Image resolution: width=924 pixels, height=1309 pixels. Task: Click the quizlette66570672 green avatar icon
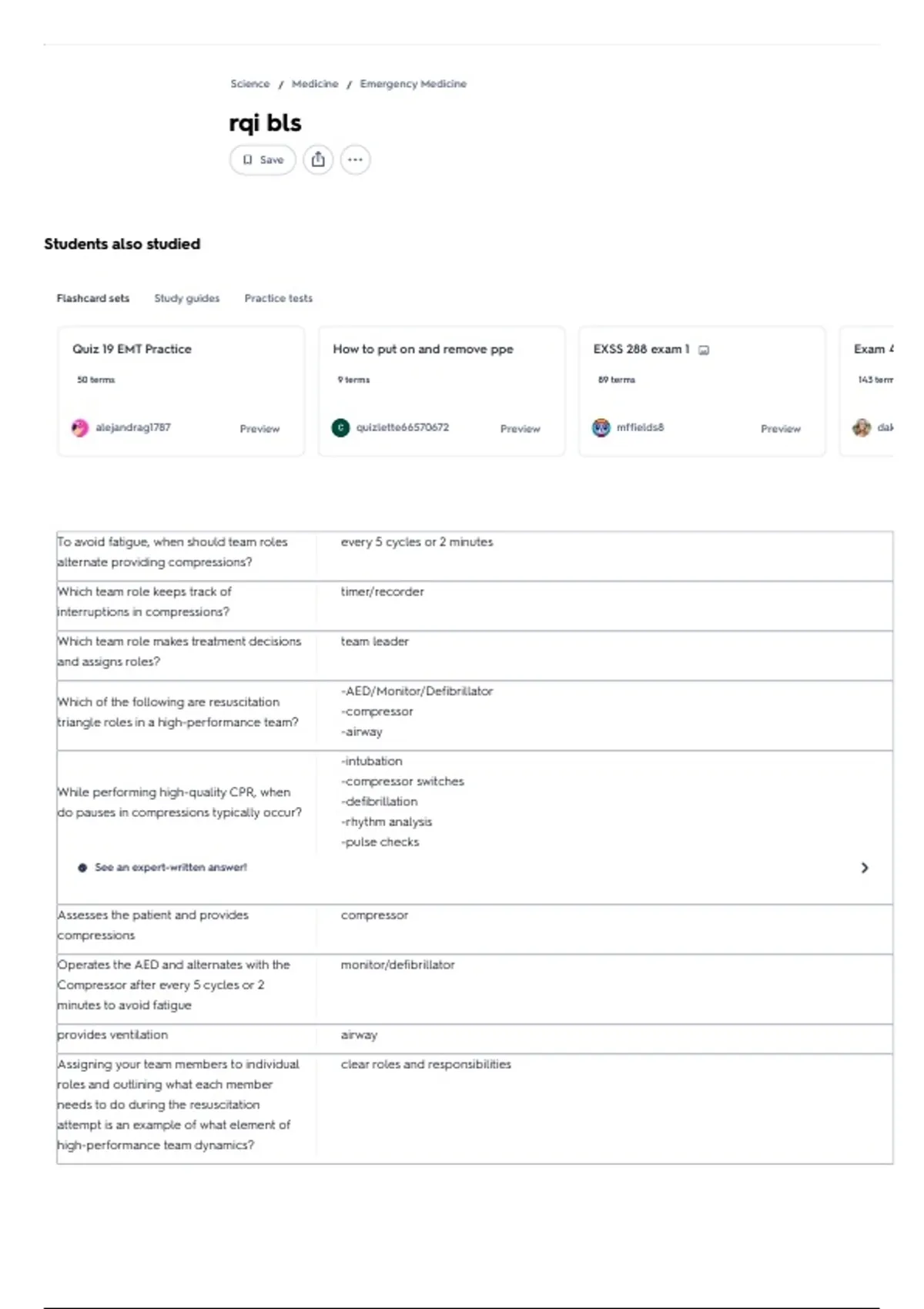(x=340, y=428)
